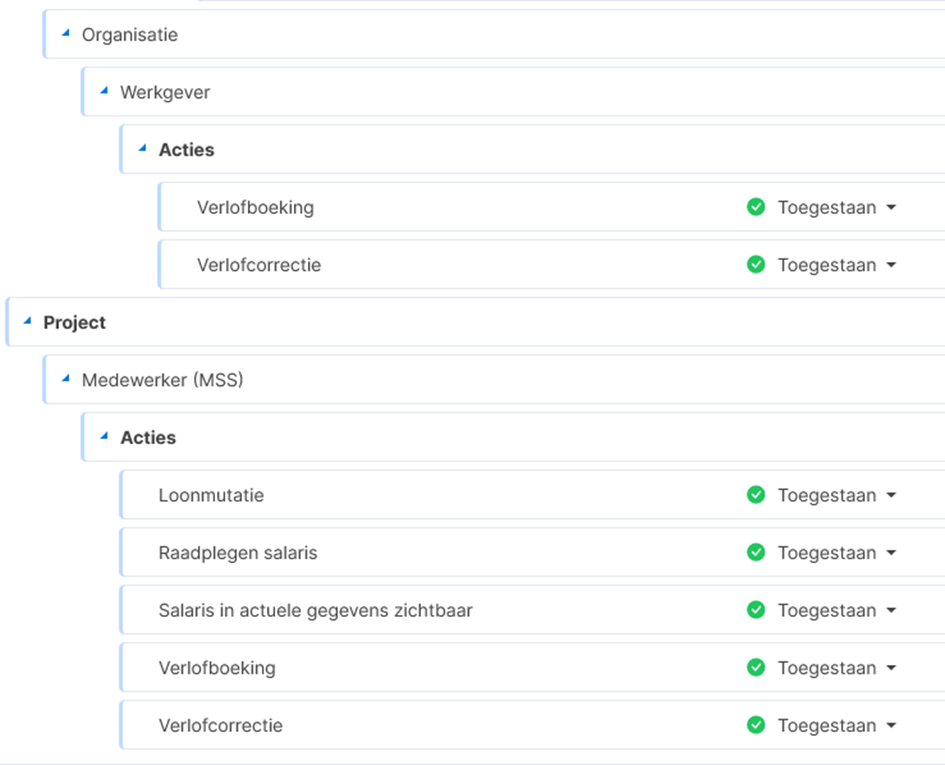This screenshot has width=945, height=765.
Task: Click green checkmark beside Medewerker Verlofboeking
Action: tap(756, 667)
